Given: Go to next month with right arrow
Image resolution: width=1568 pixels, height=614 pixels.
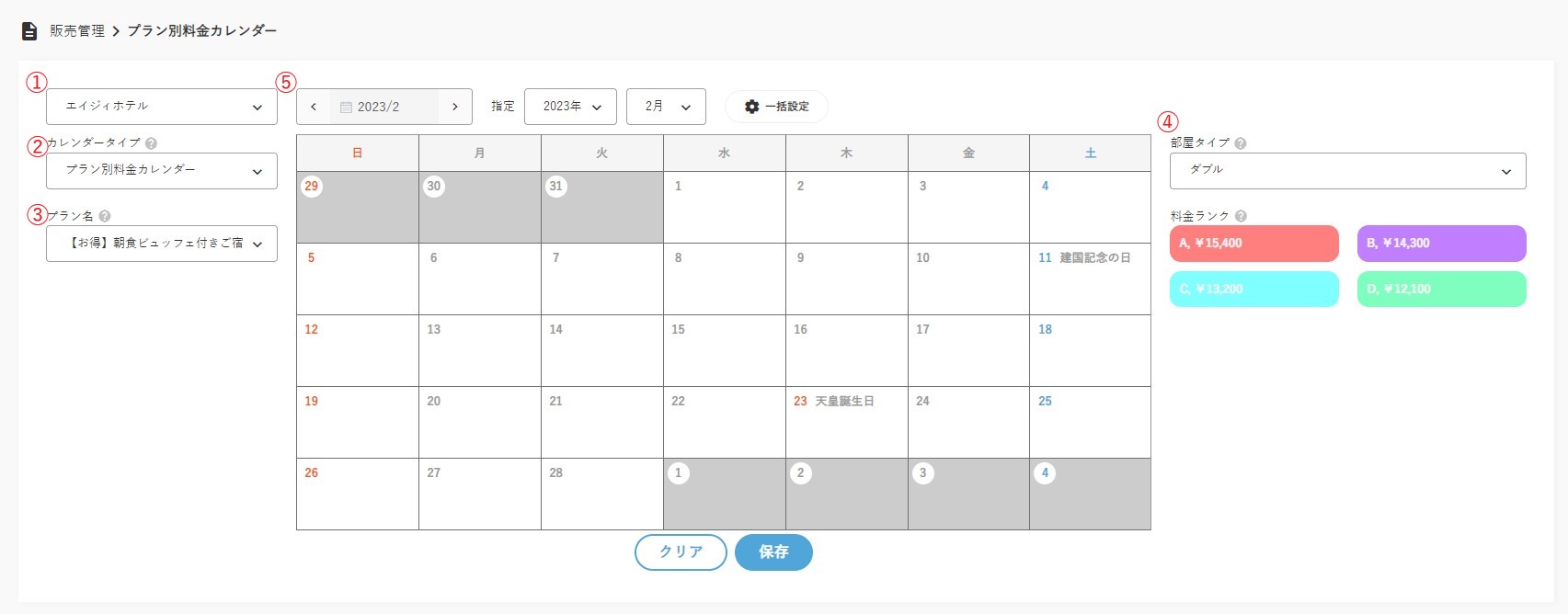Looking at the screenshot, I should point(455,107).
